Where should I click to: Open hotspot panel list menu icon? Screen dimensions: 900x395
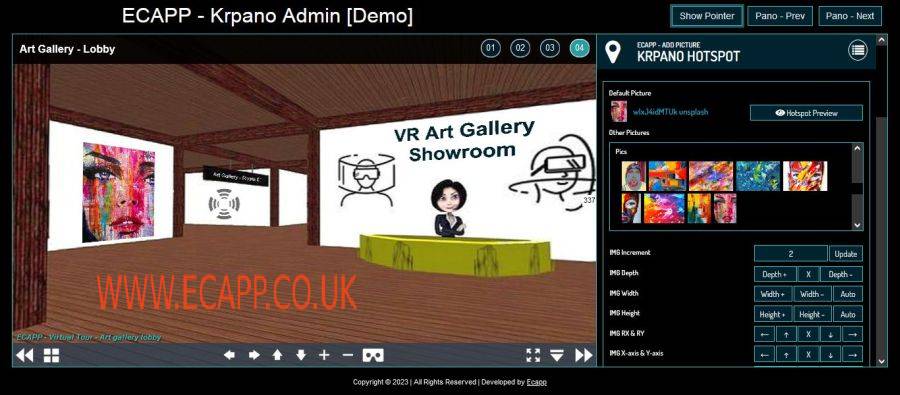point(858,51)
